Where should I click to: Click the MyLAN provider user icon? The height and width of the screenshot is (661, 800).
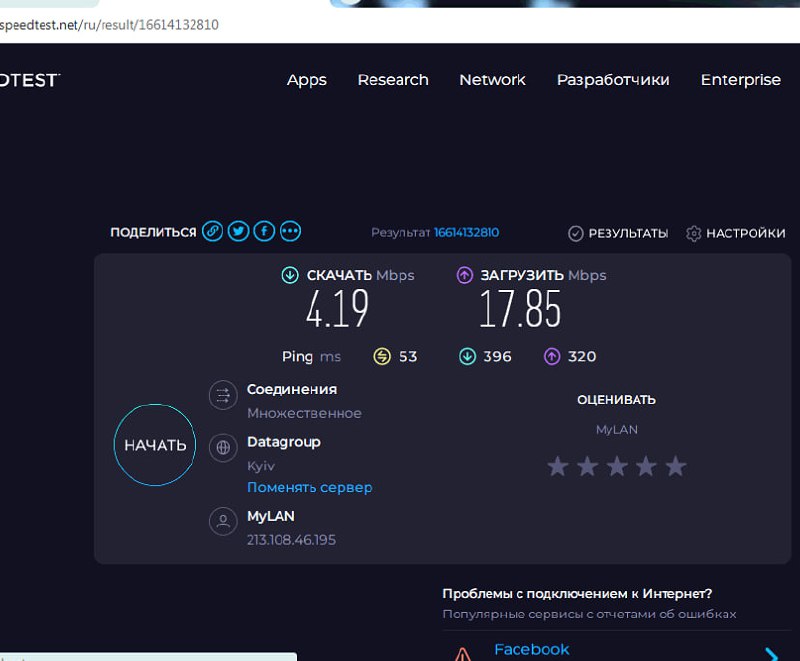[x=223, y=521]
